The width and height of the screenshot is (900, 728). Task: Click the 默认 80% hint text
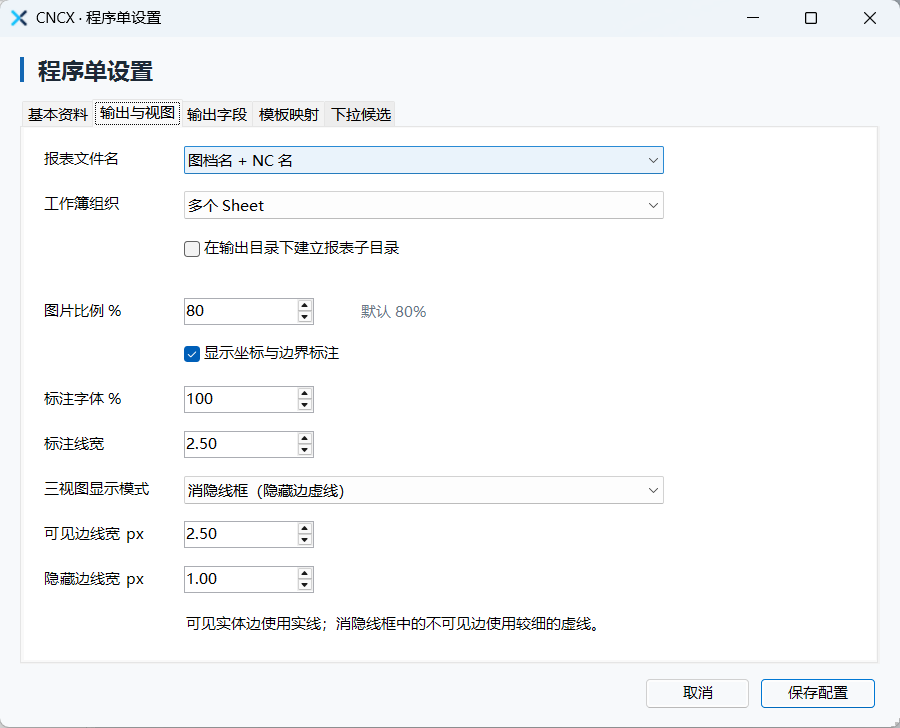coord(394,312)
